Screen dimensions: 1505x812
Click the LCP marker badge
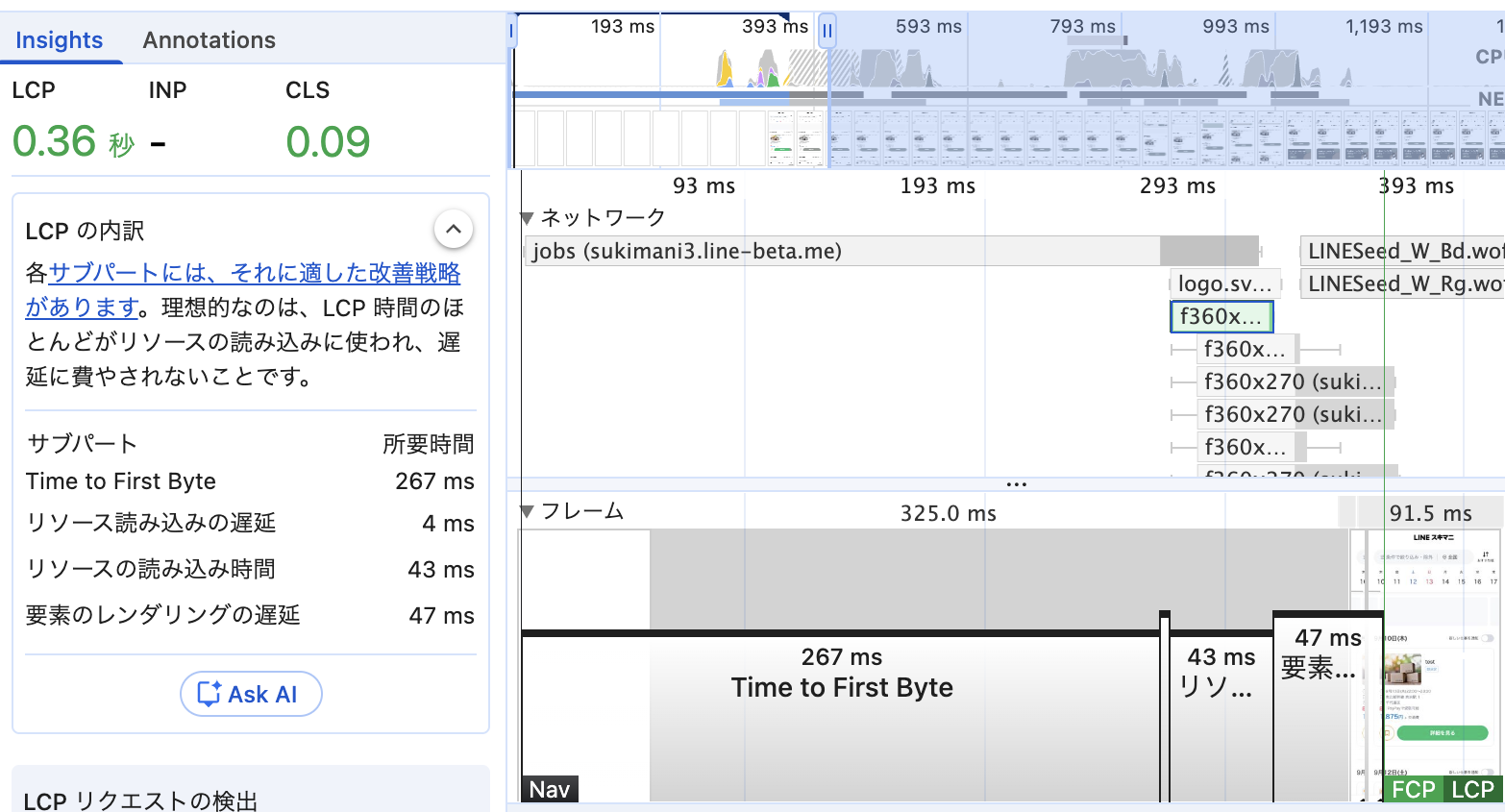[1472, 790]
